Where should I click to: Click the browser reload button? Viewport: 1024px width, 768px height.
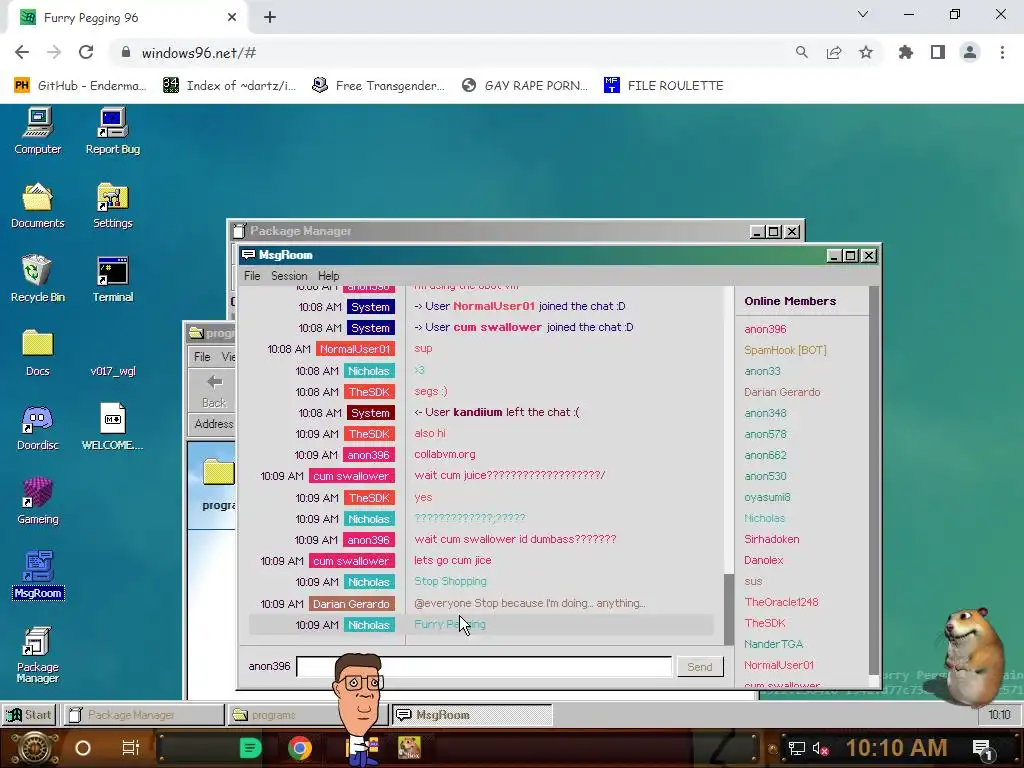(x=86, y=52)
